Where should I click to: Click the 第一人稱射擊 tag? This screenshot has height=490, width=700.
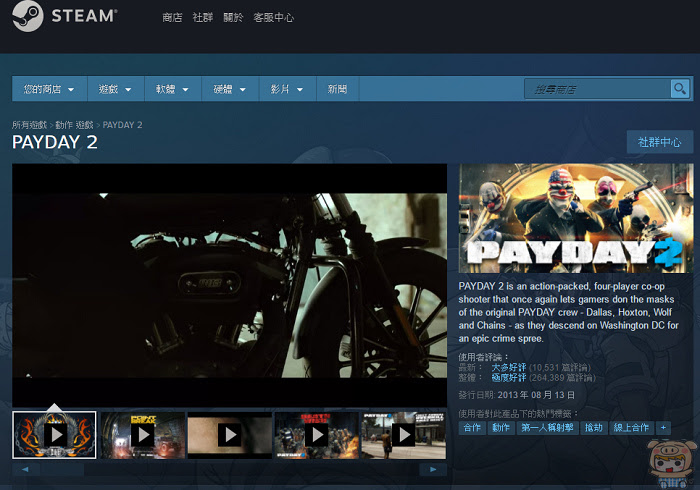click(x=547, y=428)
